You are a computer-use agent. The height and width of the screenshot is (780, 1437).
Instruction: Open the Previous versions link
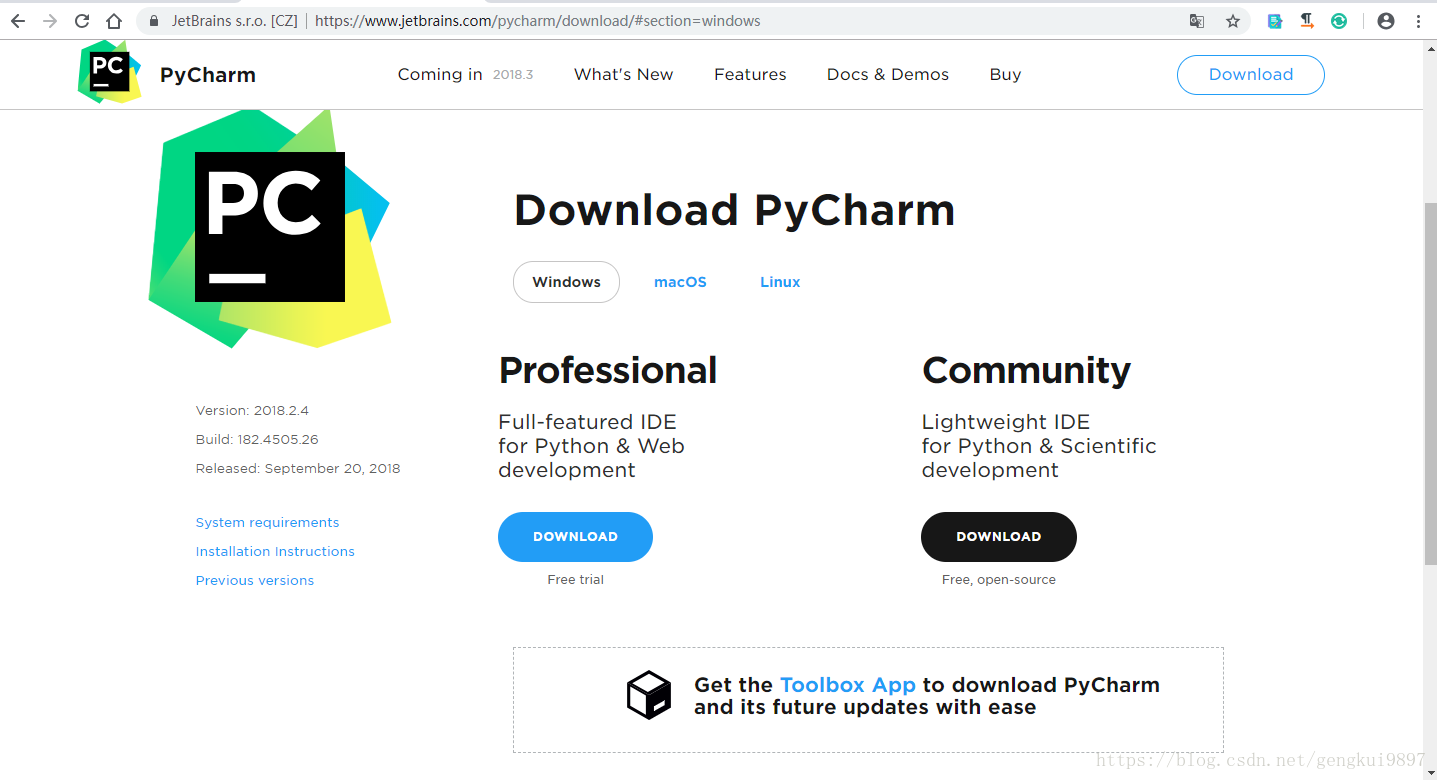254,580
